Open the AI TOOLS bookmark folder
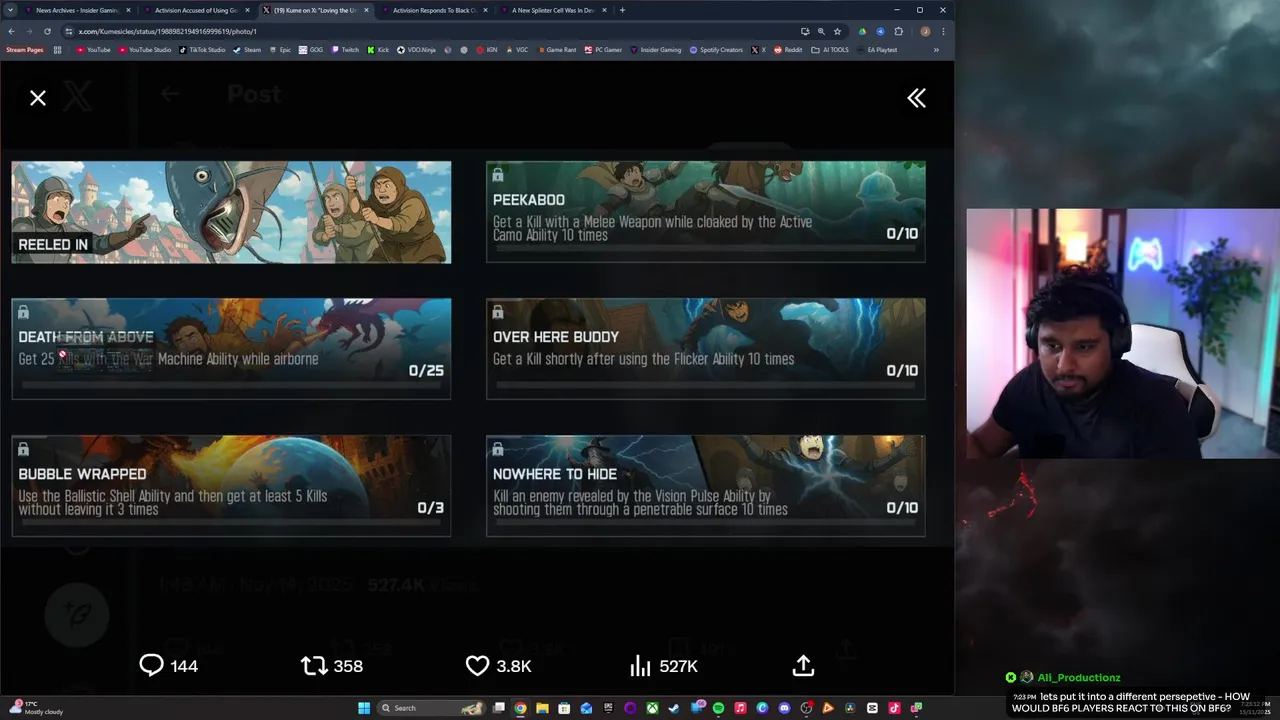Screen dimensions: 1280x720 pos(830,49)
